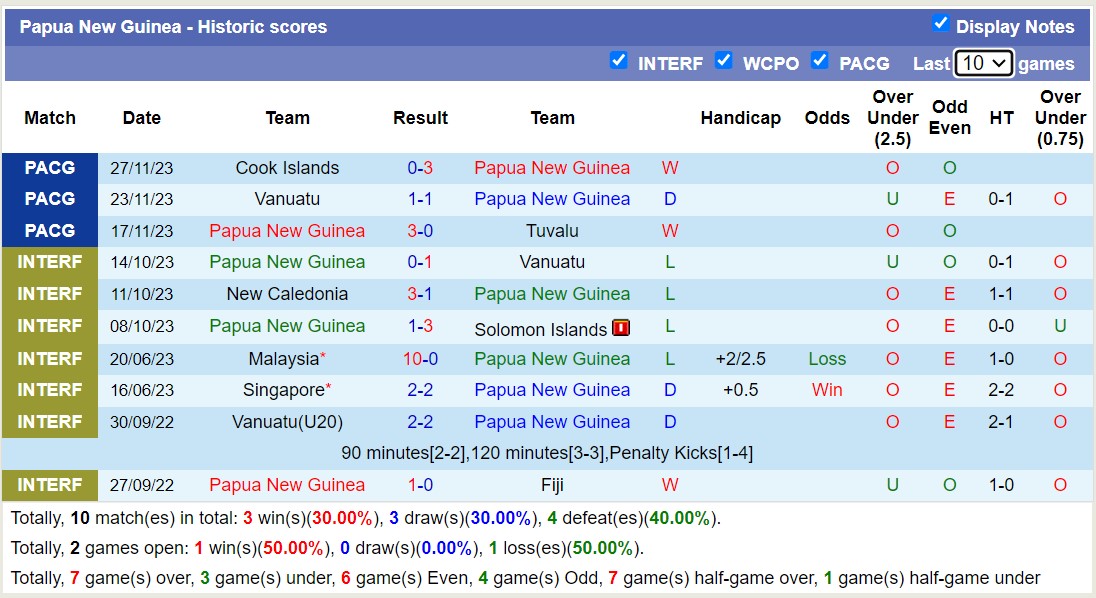1096x598 pixels.
Task: Click the PACG badge on the first row
Action: click(50, 167)
